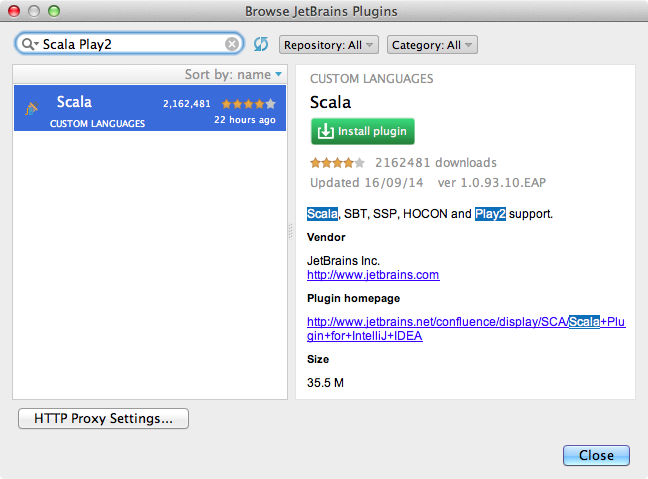Click 'Updated 16/09/14' text
The height and width of the screenshot is (479, 648).
pyautogui.click(x=367, y=183)
